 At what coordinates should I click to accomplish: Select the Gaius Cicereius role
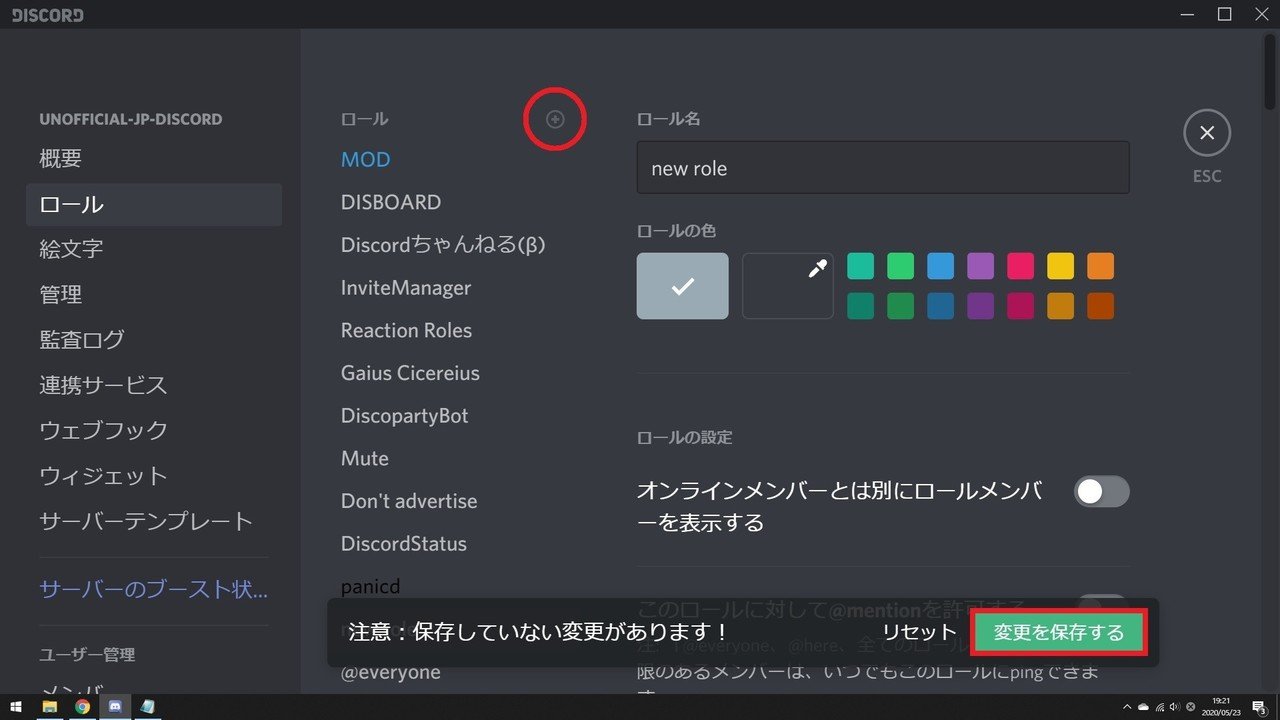(410, 373)
